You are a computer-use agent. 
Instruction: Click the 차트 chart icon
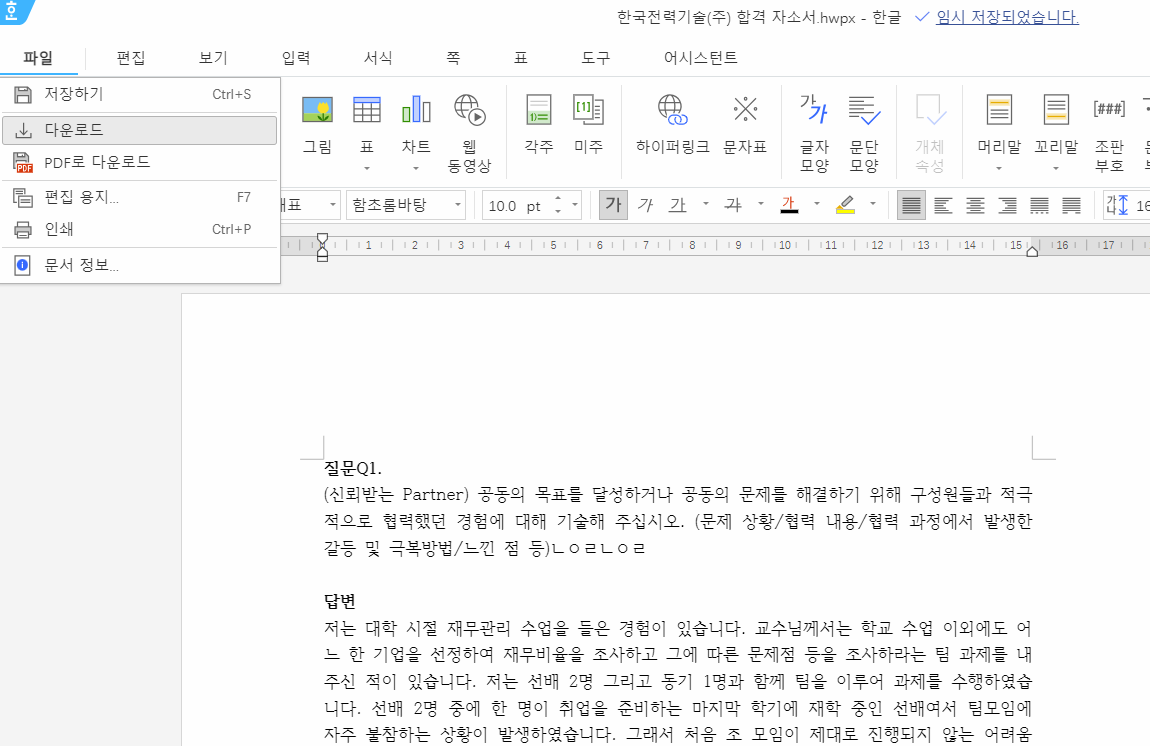click(x=416, y=110)
